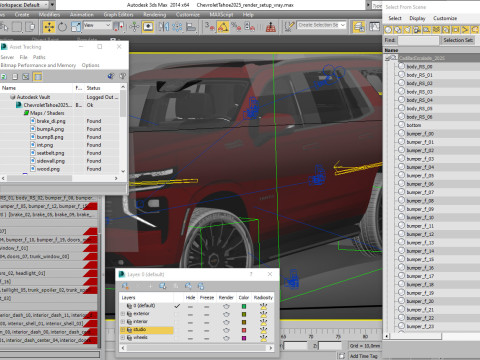Click Hide/Unhide All Layers icon in Layers dialog

188,286
